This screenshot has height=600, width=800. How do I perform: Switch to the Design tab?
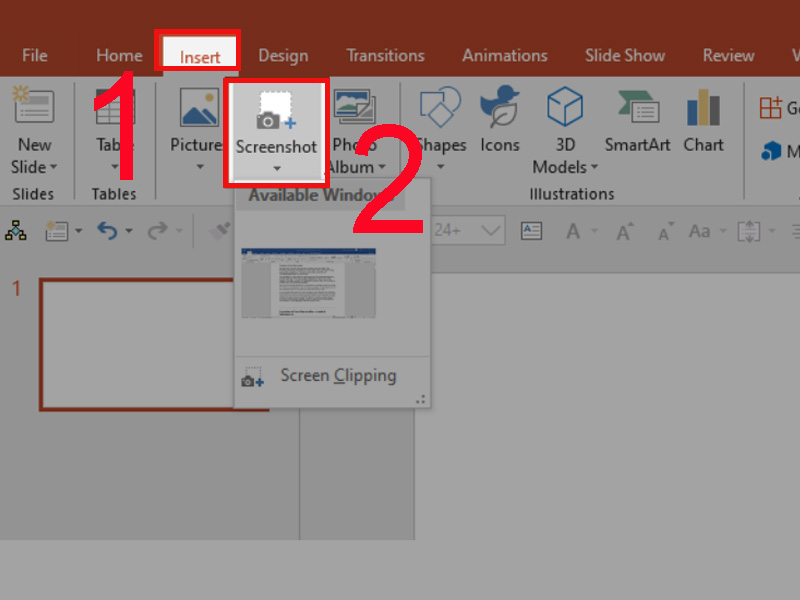[x=283, y=55]
